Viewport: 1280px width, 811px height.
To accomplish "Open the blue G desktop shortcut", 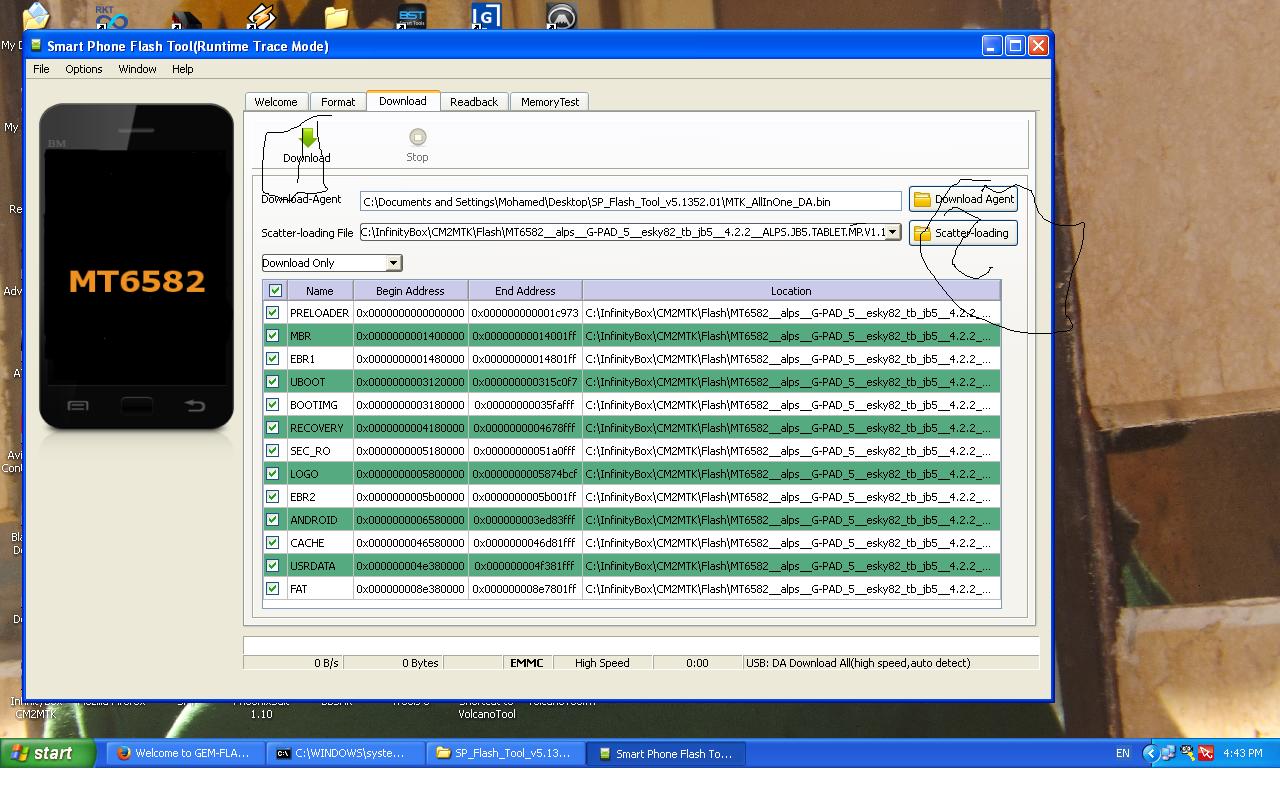I will click(x=486, y=15).
